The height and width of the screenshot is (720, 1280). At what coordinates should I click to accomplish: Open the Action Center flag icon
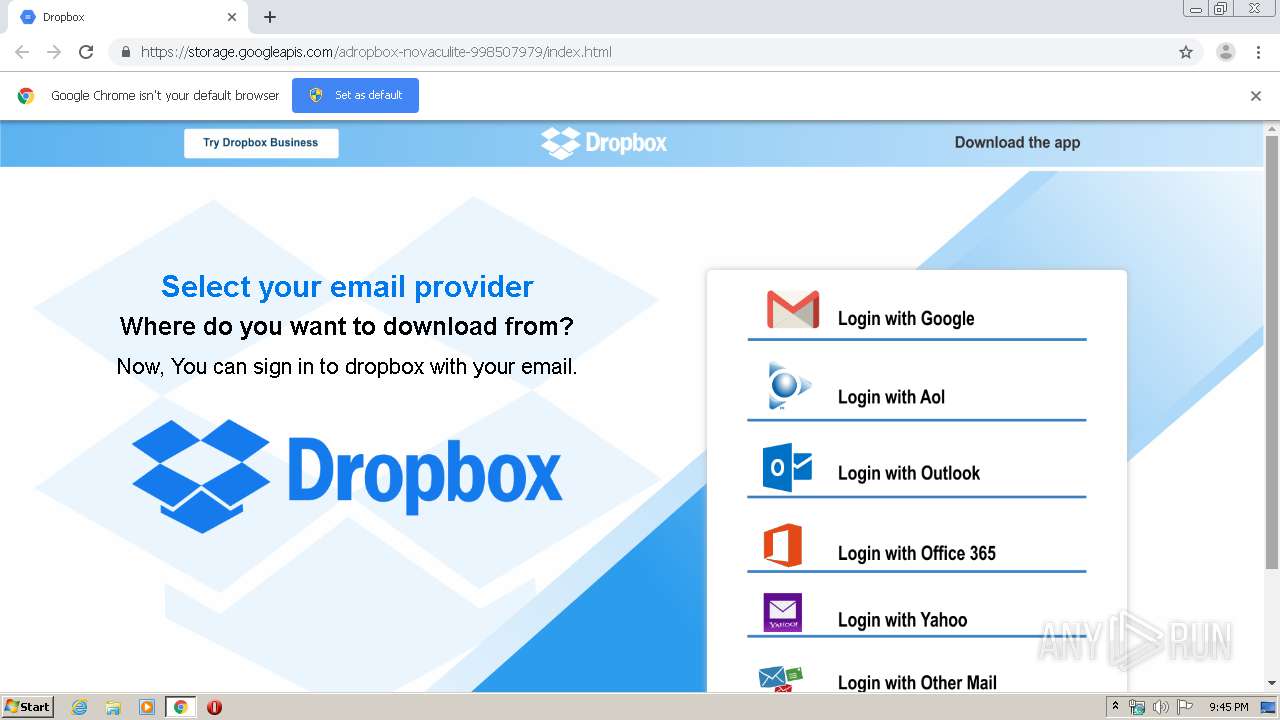click(x=1185, y=707)
